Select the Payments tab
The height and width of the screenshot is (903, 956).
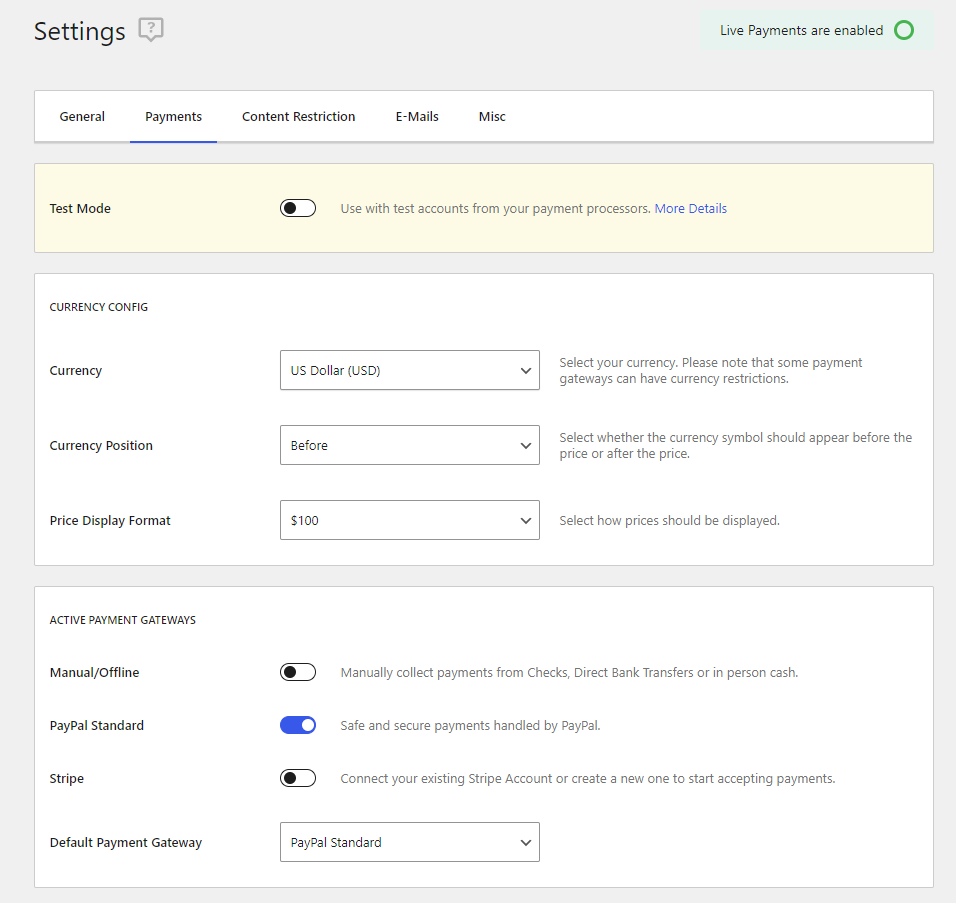coord(173,116)
